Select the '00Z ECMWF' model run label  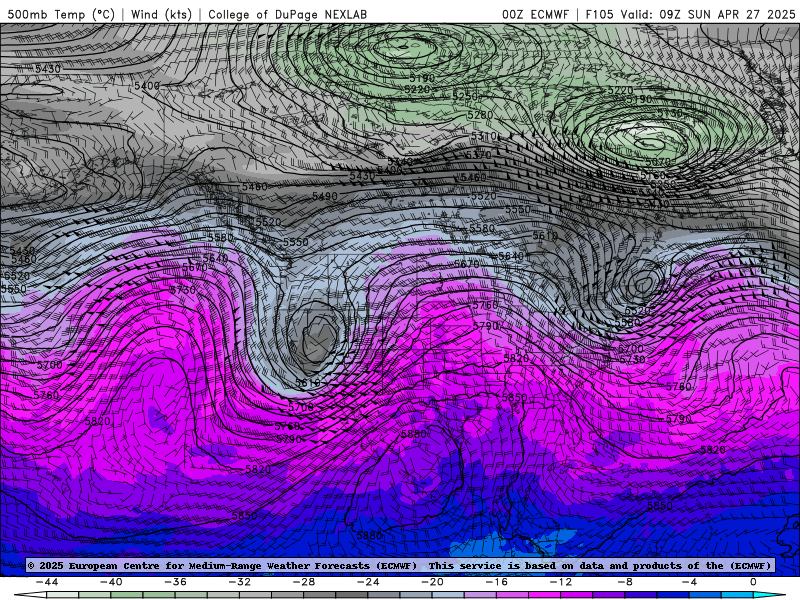(535, 14)
